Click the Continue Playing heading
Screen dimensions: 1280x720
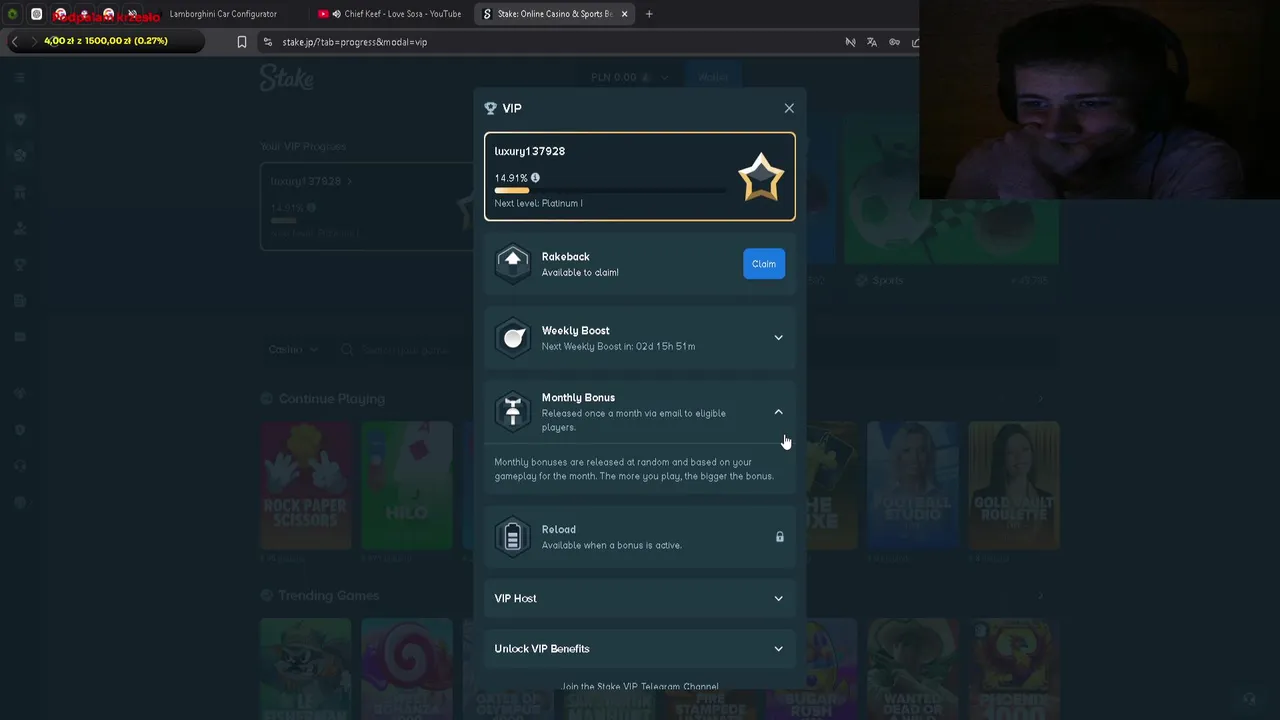pyautogui.click(x=331, y=398)
